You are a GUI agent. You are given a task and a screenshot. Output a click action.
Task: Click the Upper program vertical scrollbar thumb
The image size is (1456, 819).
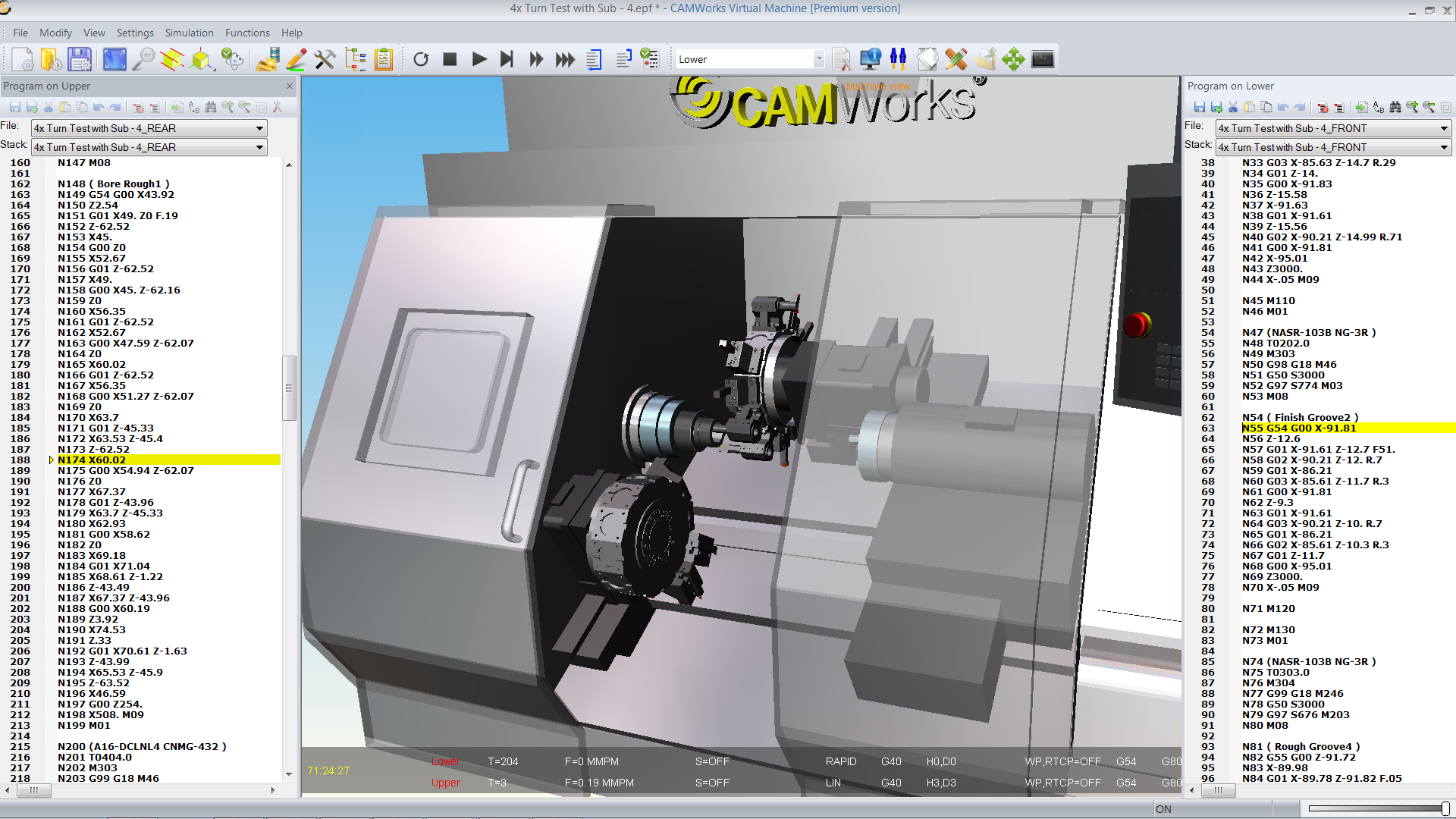coord(289,388)
